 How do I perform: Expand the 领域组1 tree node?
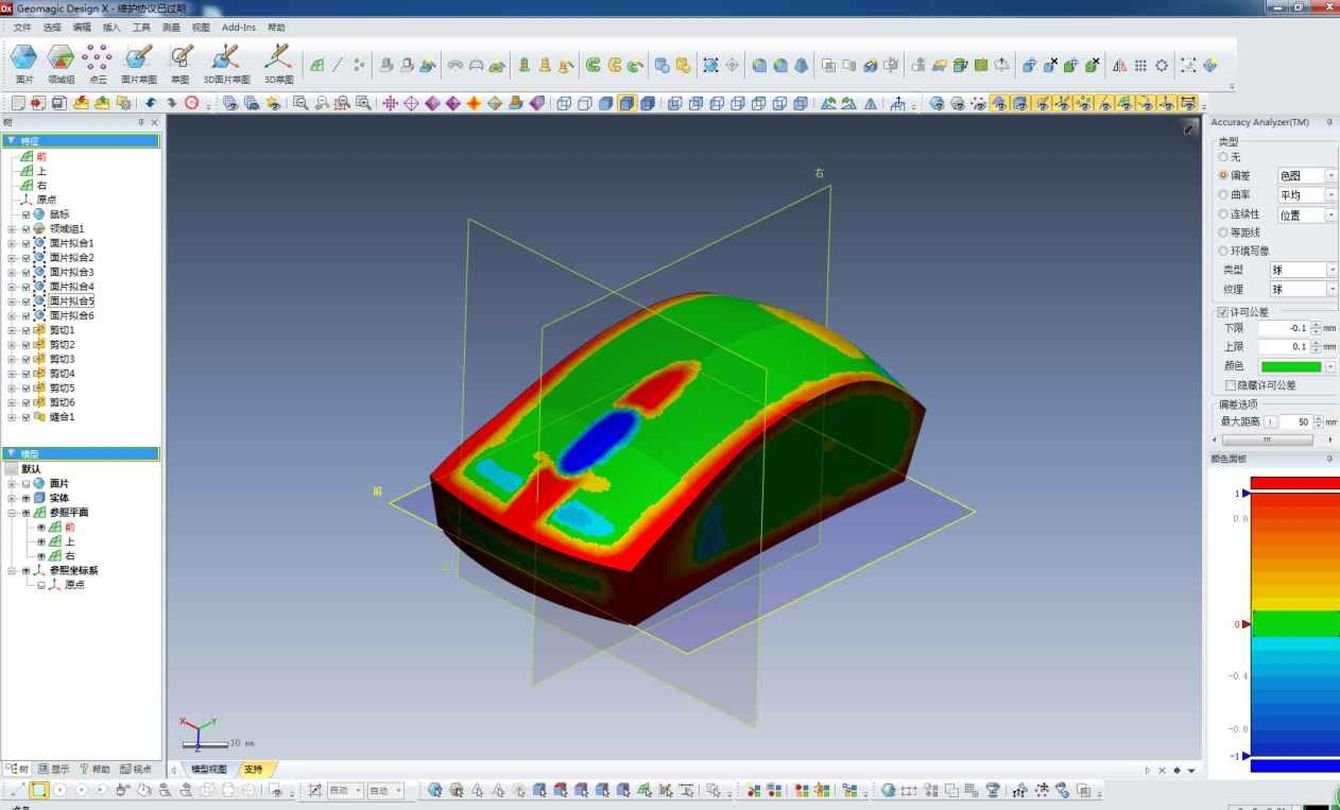pyautogui.click(x=12, y=229)
